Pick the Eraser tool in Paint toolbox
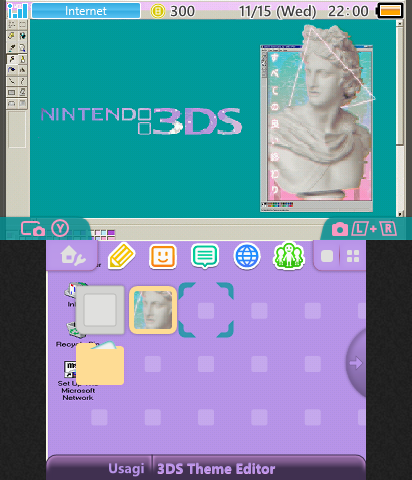412x480 pixels. [x=12, y=36]
